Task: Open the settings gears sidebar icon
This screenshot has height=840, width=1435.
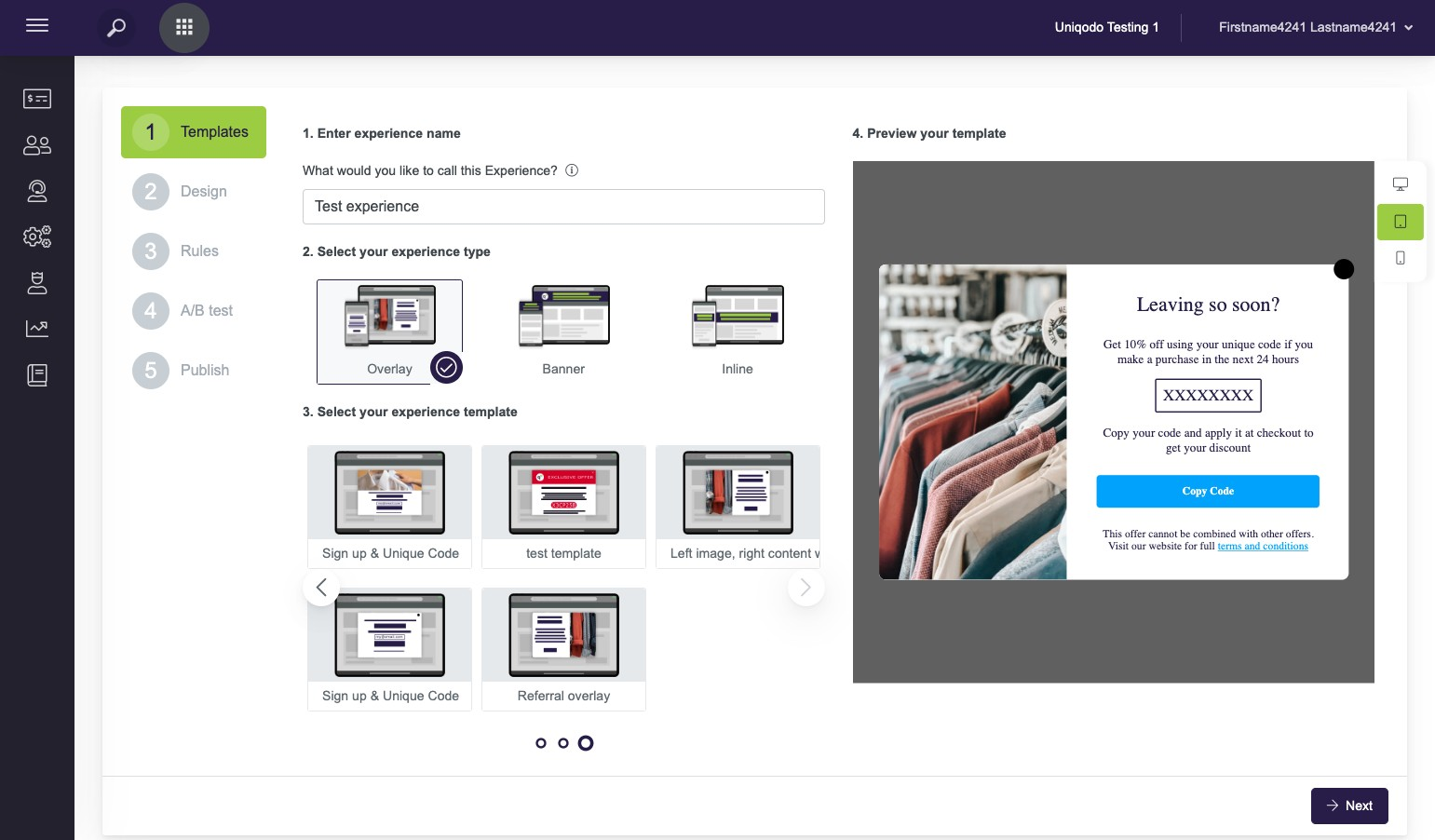Action: [37, 237]
